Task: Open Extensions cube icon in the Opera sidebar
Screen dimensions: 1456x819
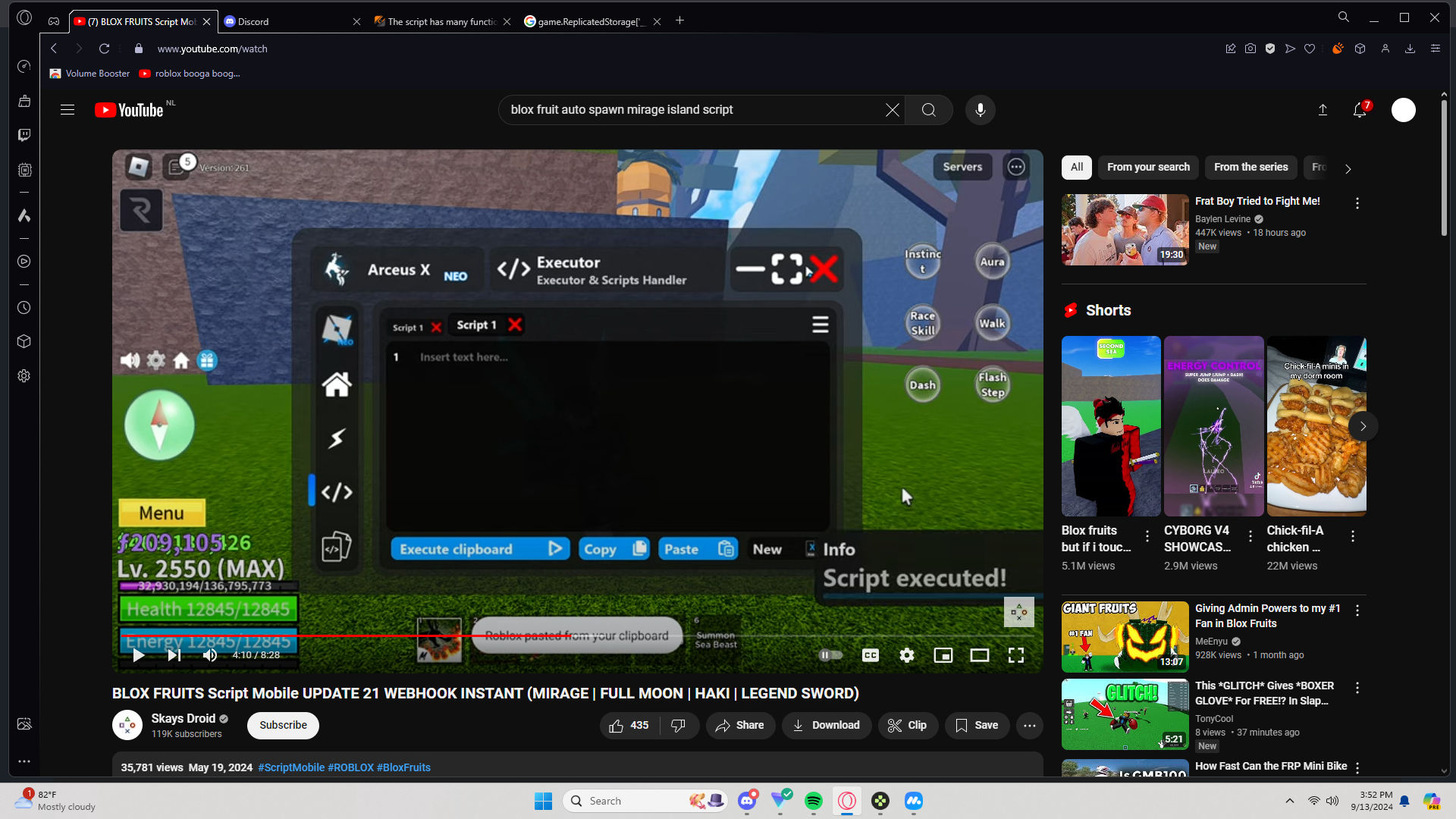Action: pyautogui.click(x=24, y=341)
